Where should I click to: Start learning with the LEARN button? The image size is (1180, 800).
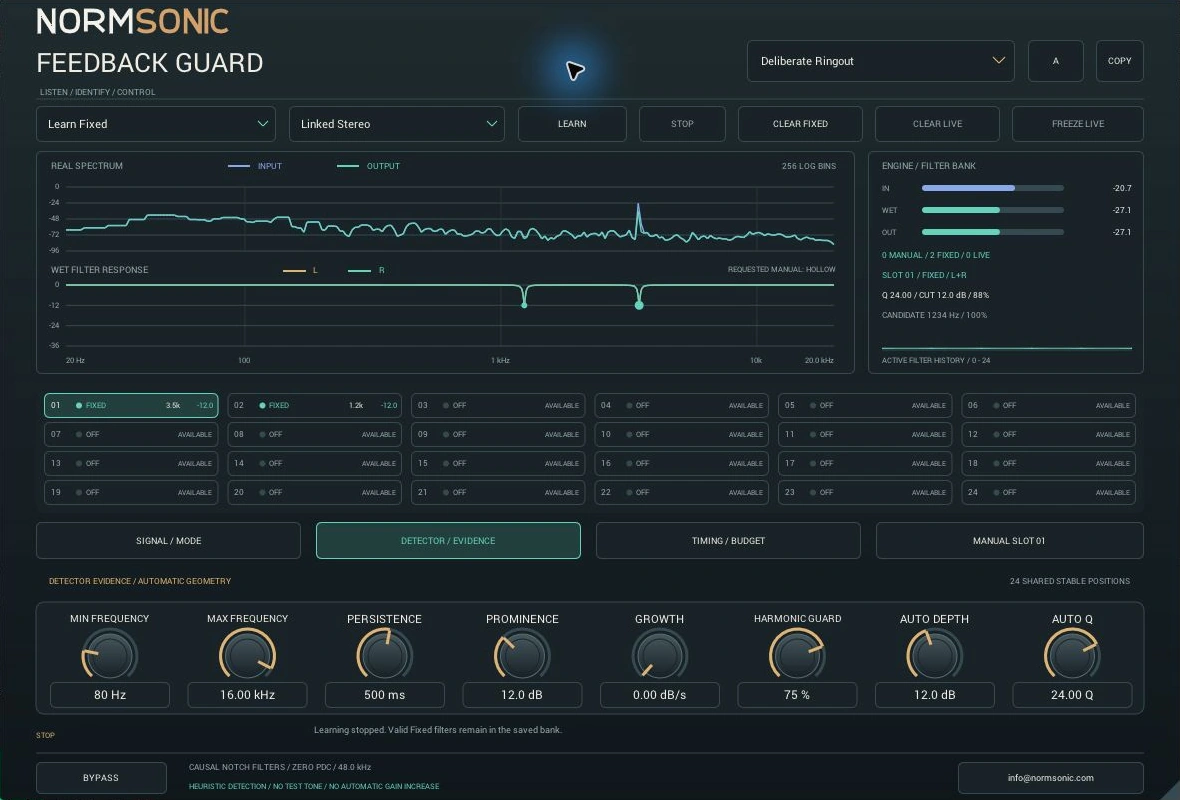point(572,124)
